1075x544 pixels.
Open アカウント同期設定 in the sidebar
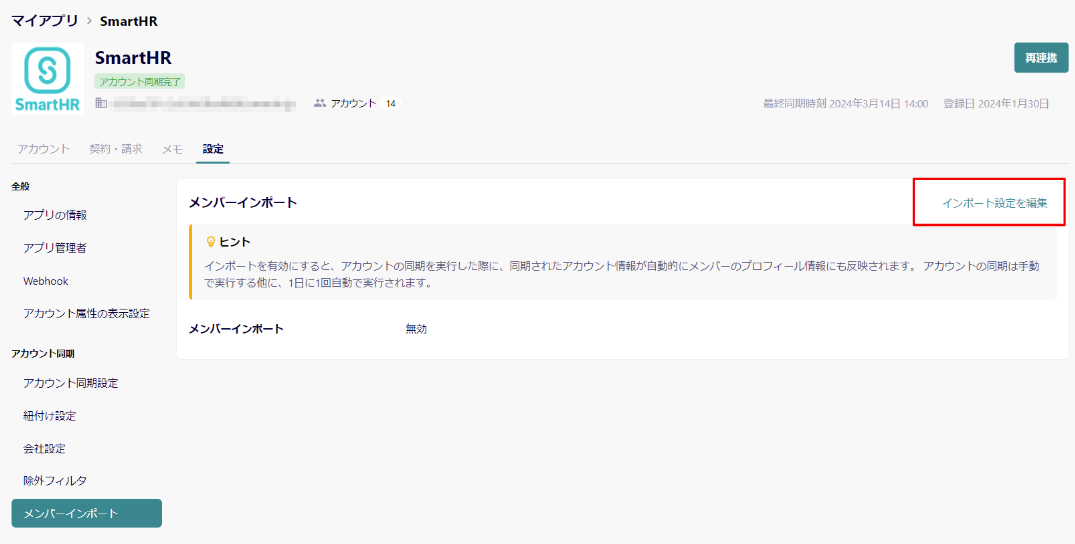71,383
